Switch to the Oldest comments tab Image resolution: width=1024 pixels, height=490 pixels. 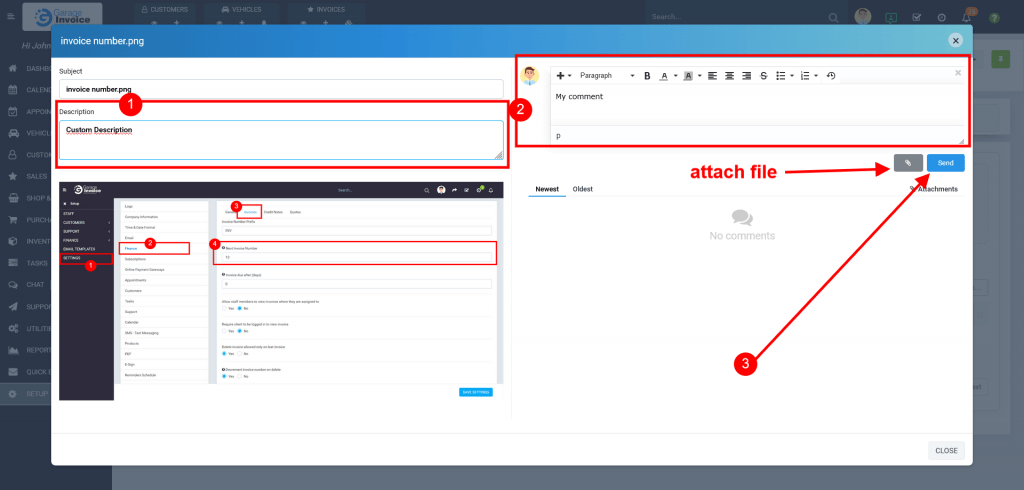582,189
